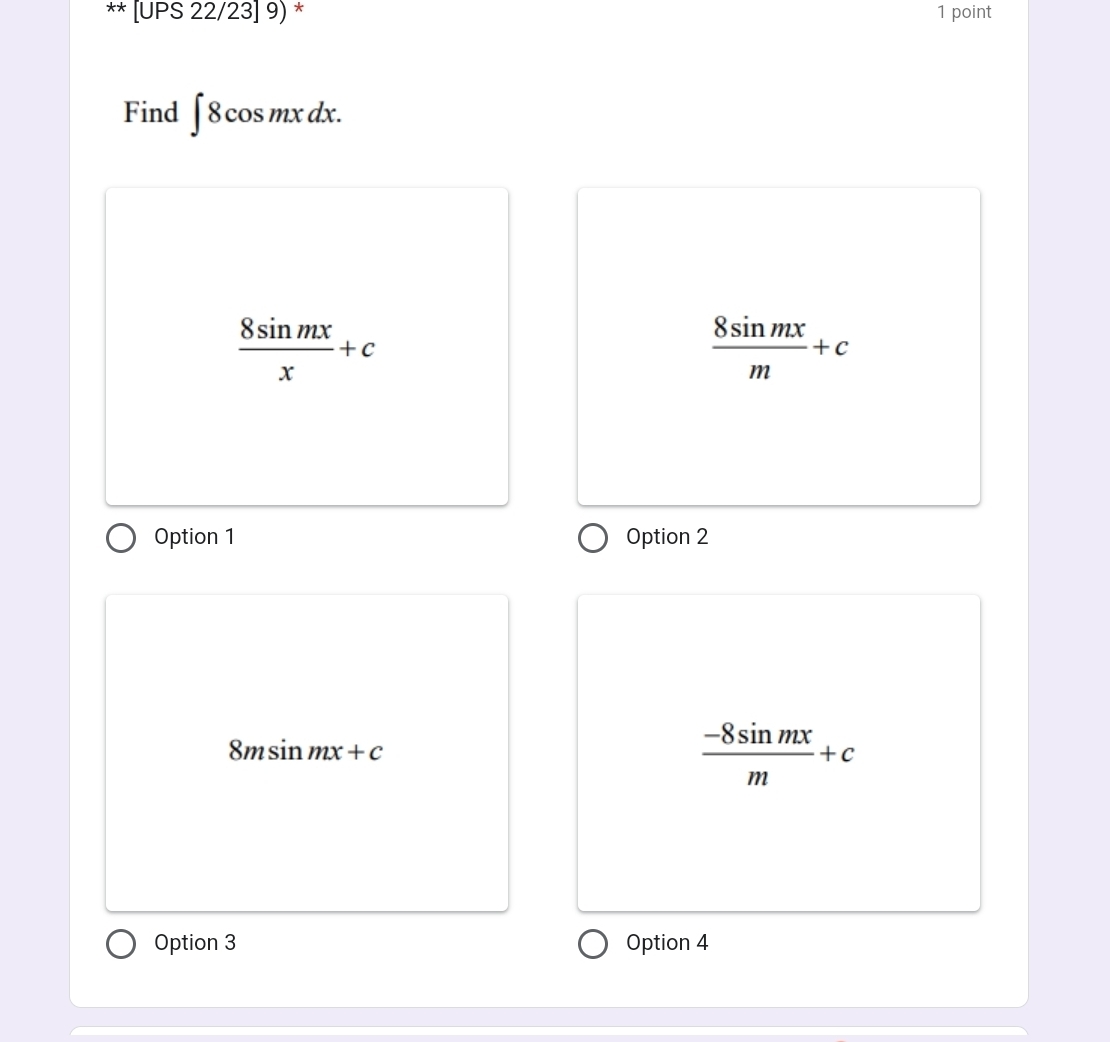This screenshot has height=1042, width=1110.
Task: Choose the Option 4 radio button
Action: click(x=593, y=944)
